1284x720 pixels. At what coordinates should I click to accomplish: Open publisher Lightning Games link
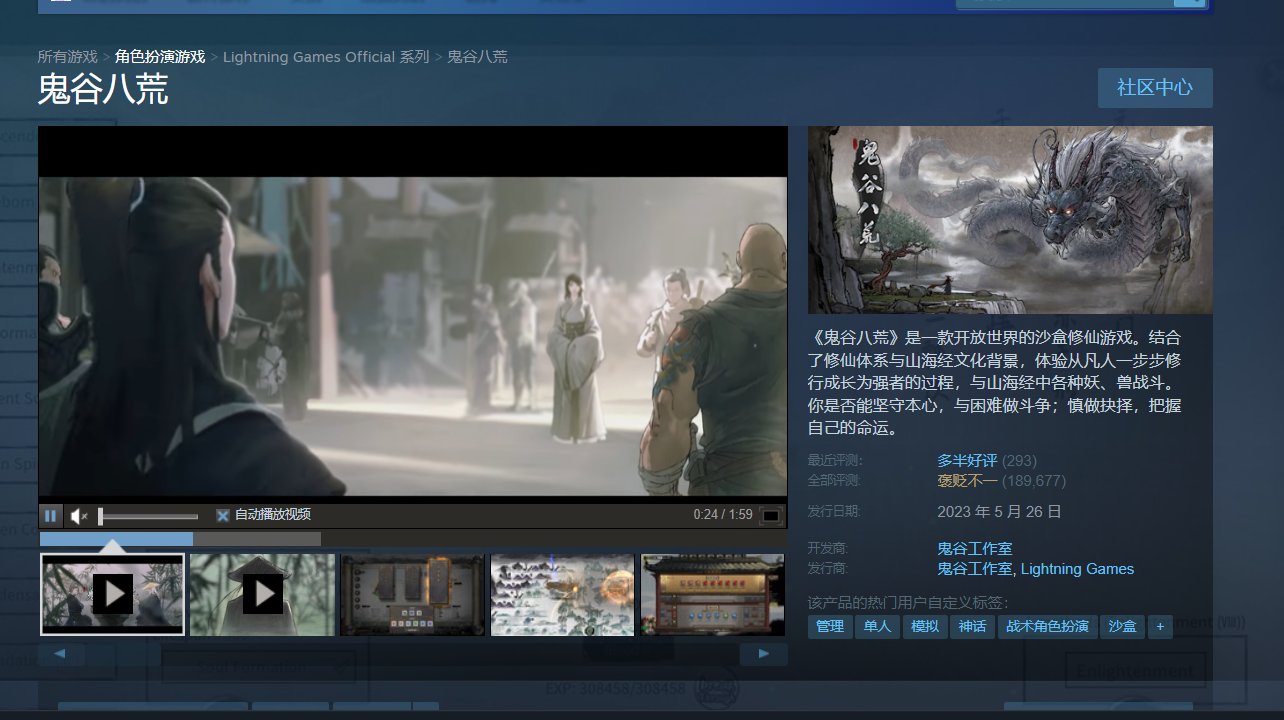(1077, 569)
